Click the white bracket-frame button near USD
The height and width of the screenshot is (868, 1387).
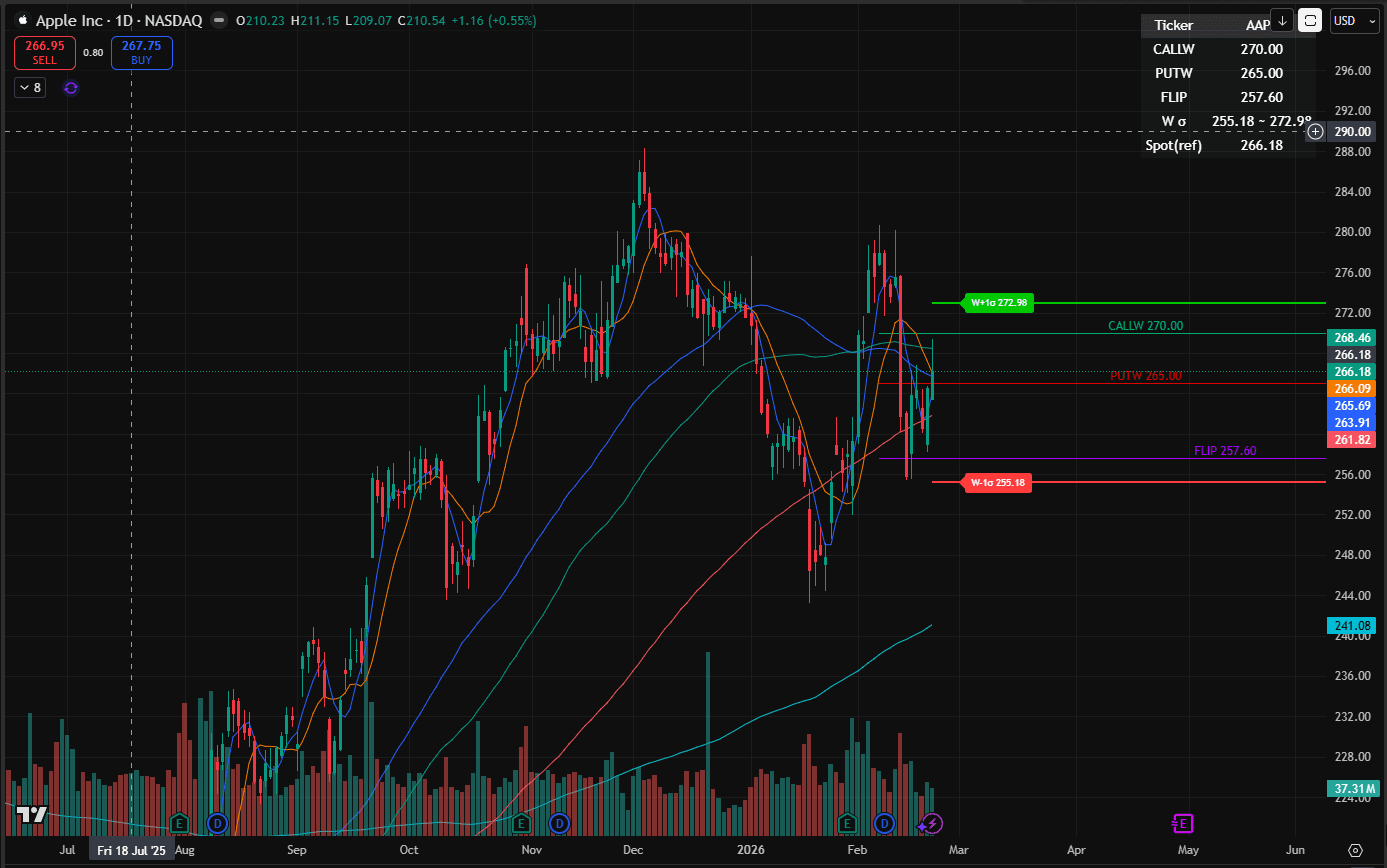pyautogui.click(x=1311, y=20)
